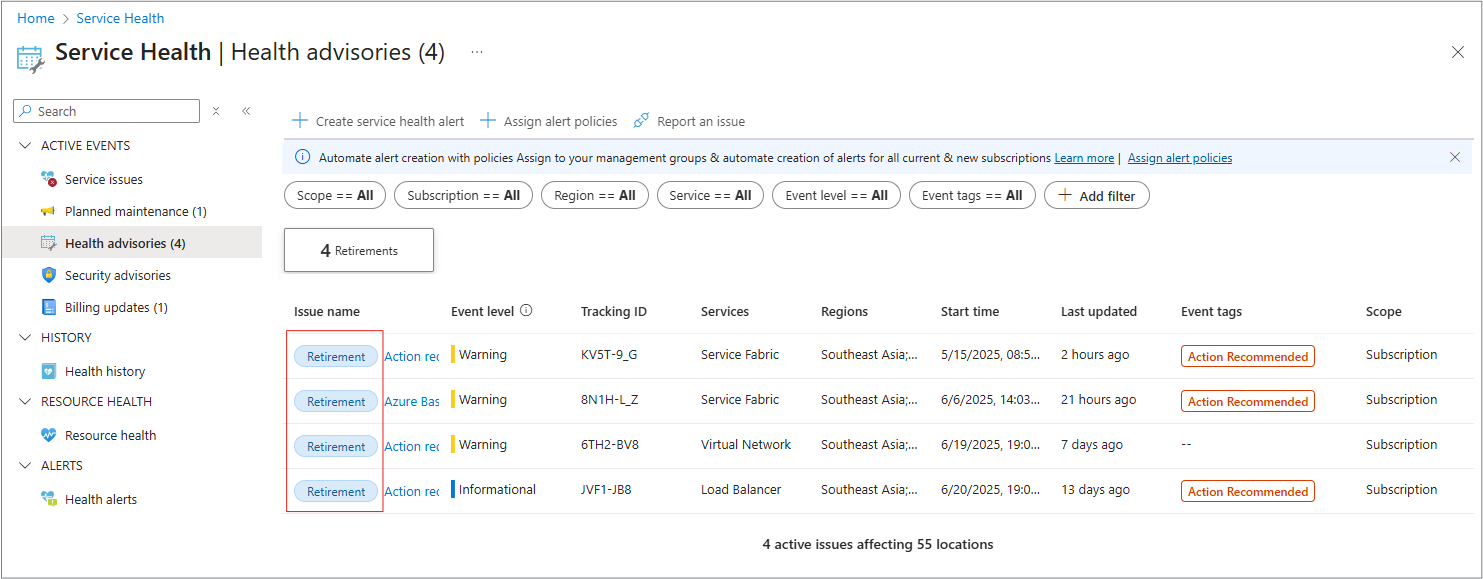Click the Health history icon
Screen dimensions: 1483x579
[x=48, y=371]
